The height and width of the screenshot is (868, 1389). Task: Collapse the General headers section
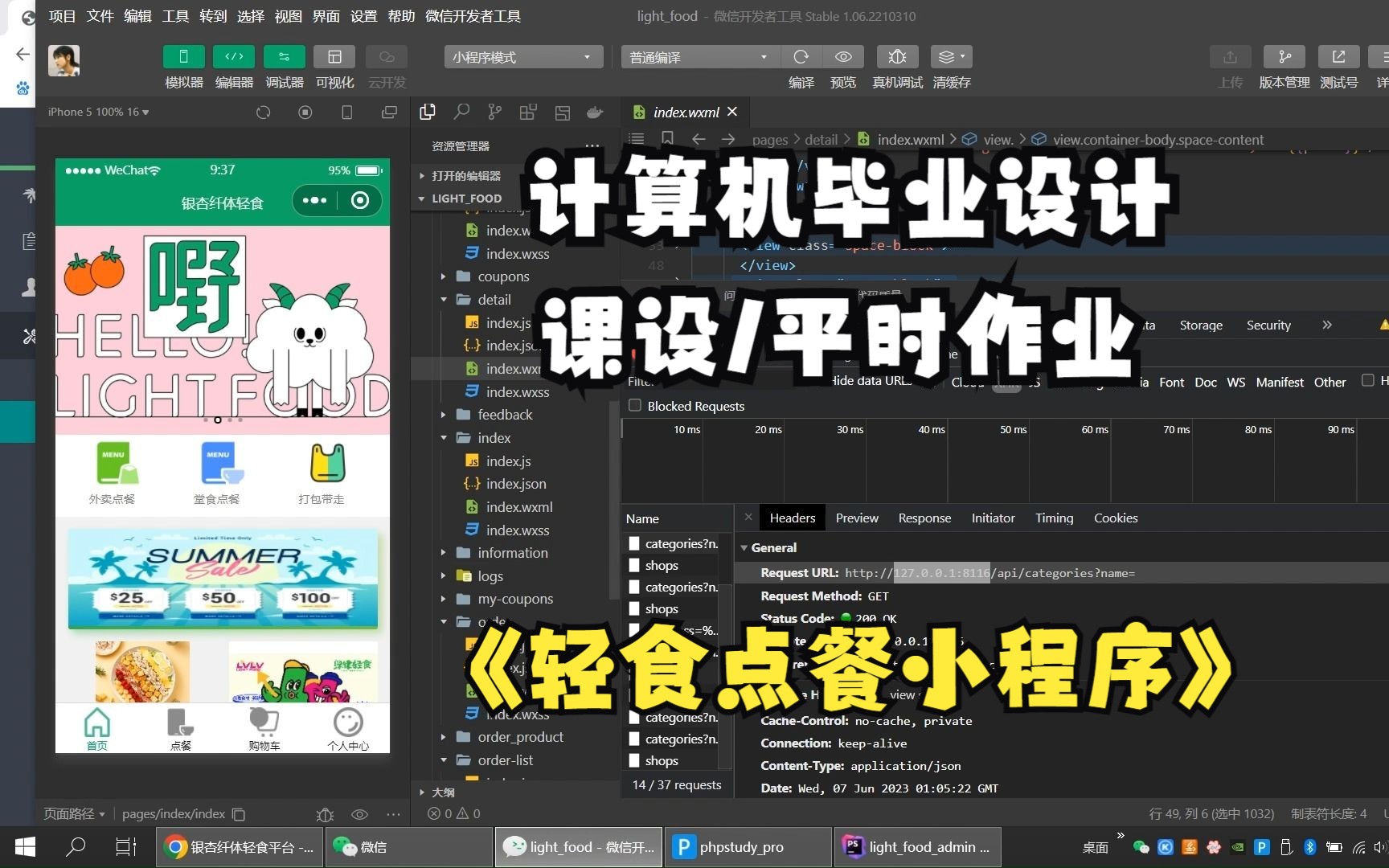[x=744, y=548]
